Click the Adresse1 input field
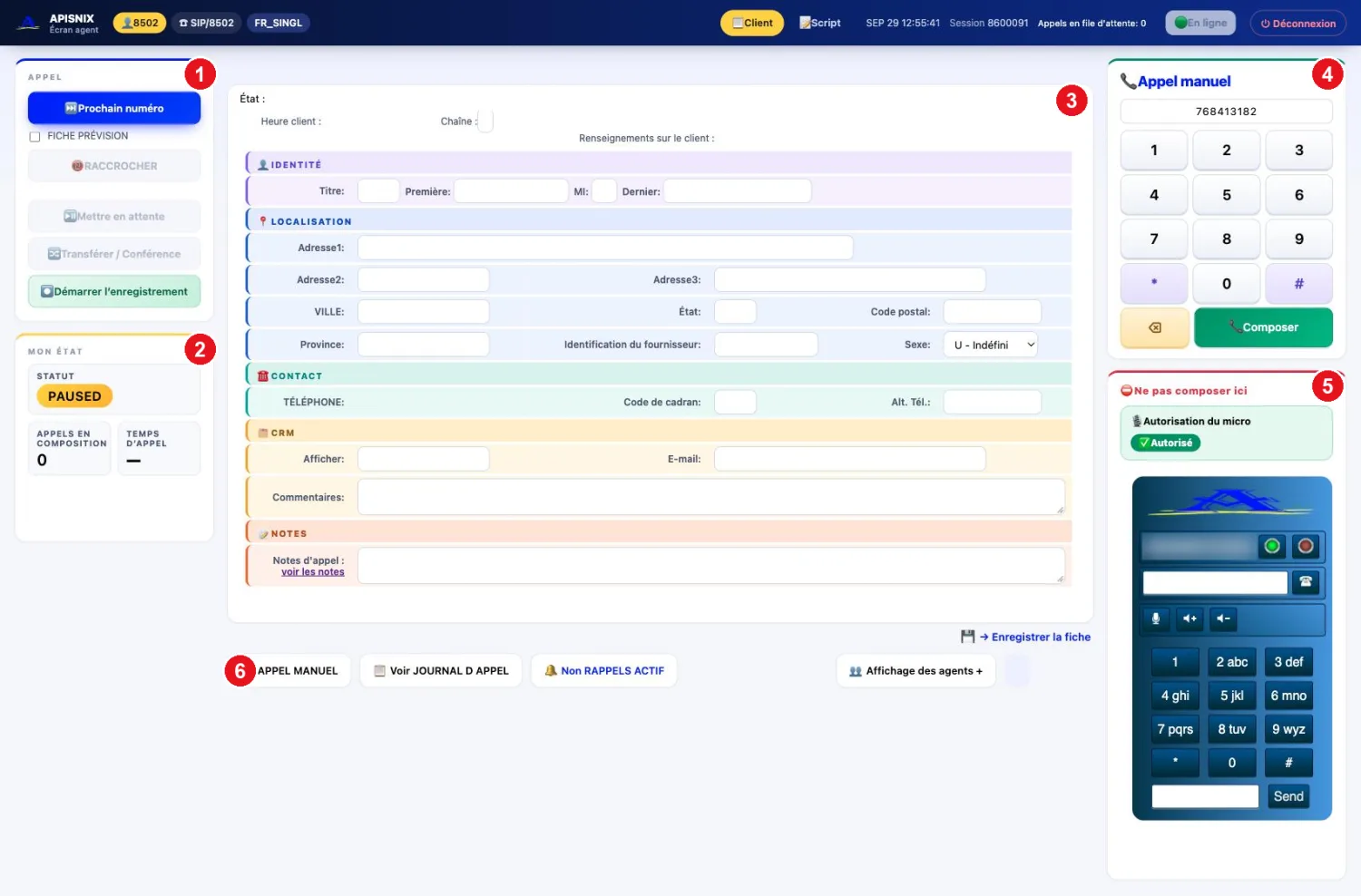Viewport: 1361px width, 896px height. point(605,248)
